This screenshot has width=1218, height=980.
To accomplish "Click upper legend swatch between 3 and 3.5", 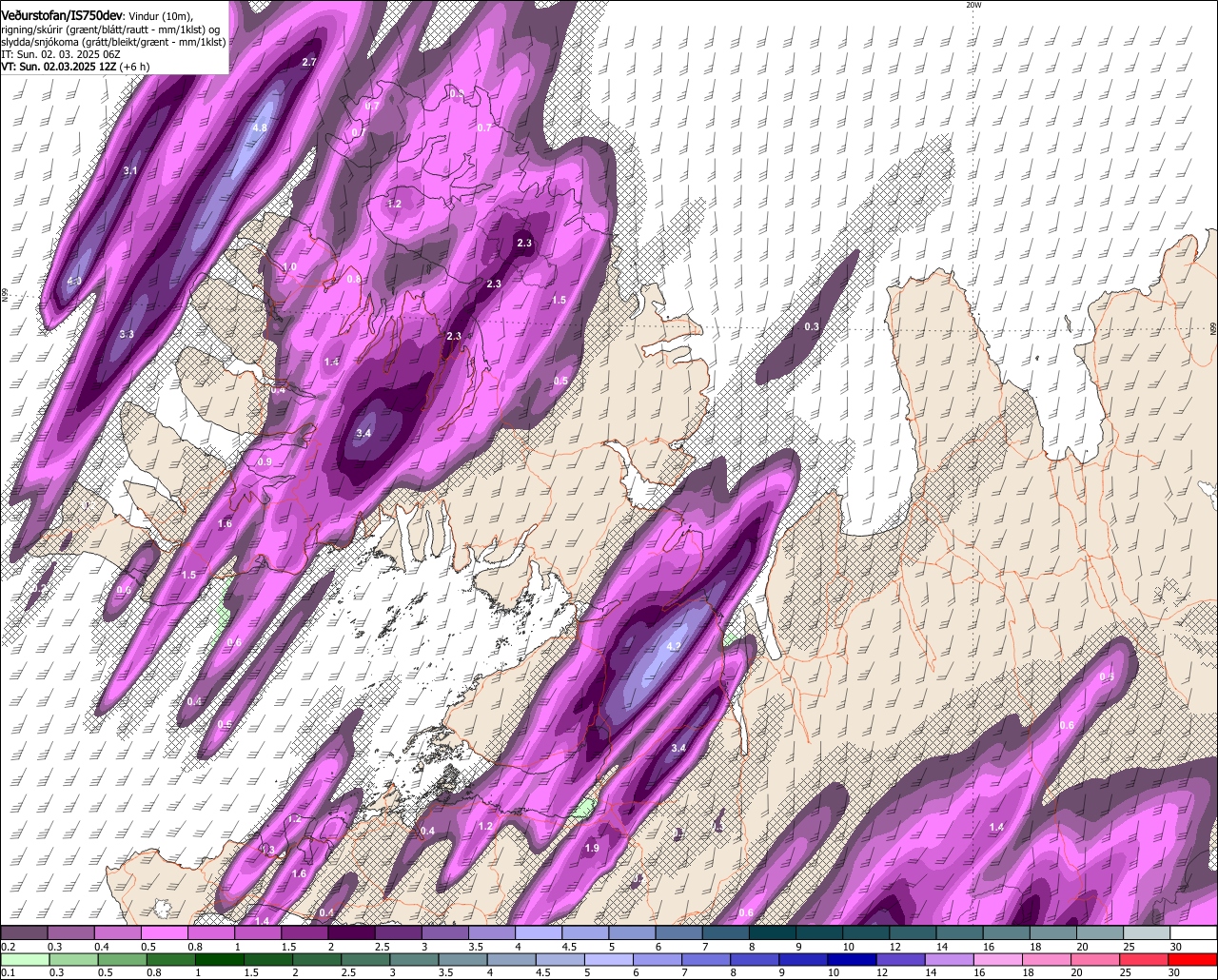I will [445, 932].
